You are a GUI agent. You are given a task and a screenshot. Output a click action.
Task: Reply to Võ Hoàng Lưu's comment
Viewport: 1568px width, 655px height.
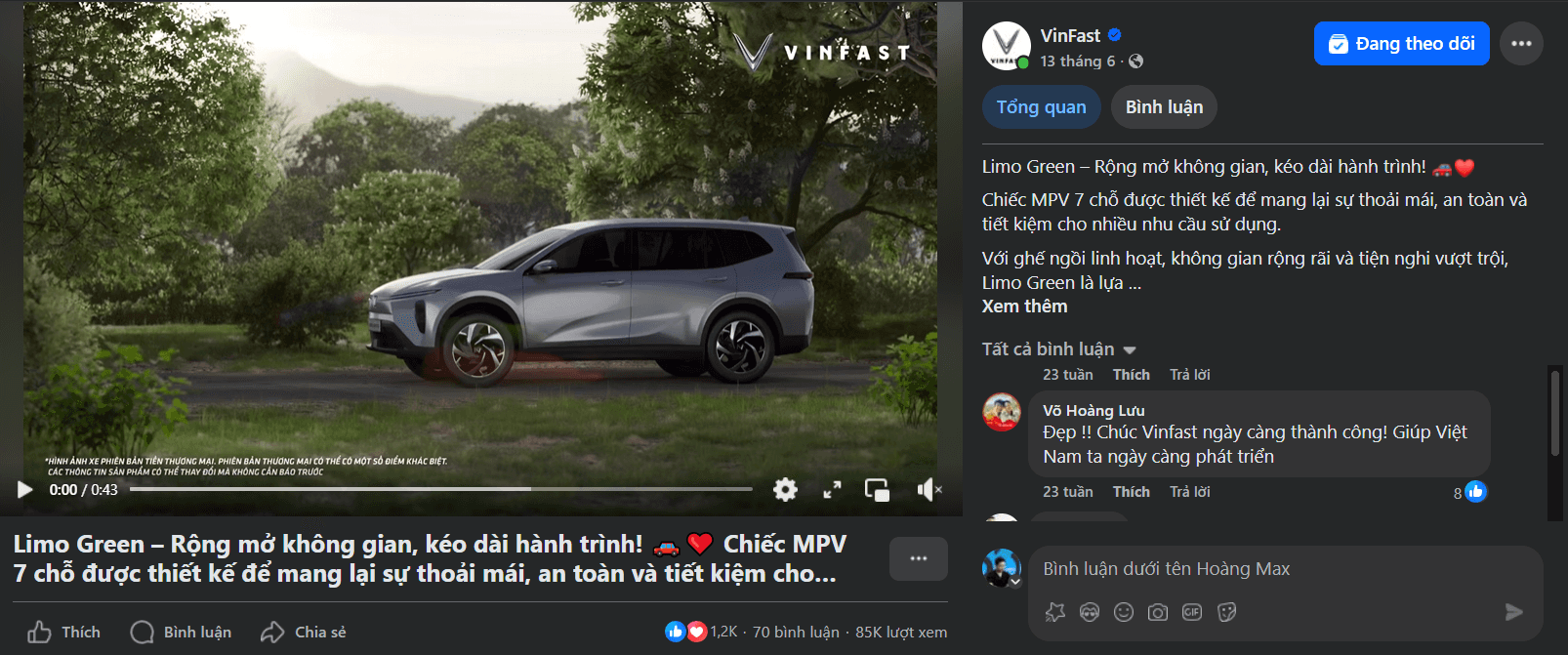(1189, 492)
